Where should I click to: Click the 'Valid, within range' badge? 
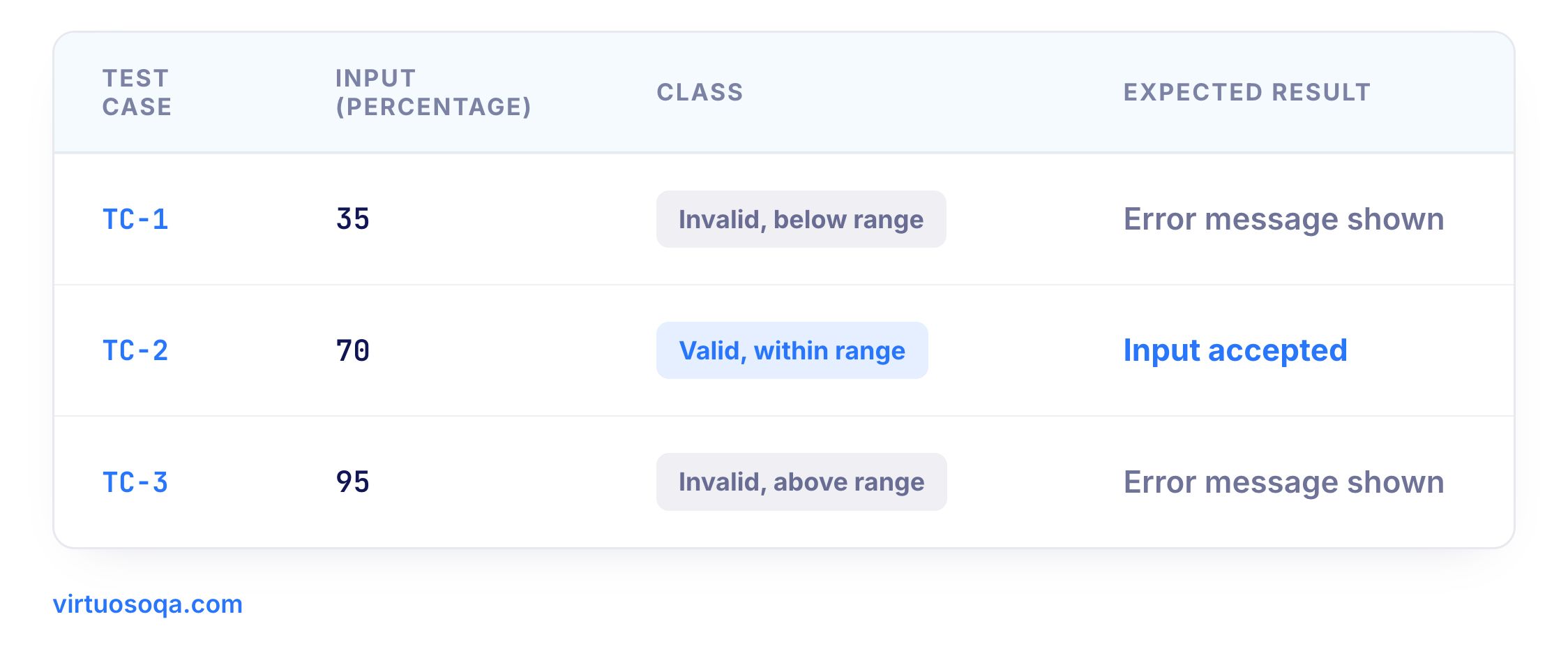792,350
